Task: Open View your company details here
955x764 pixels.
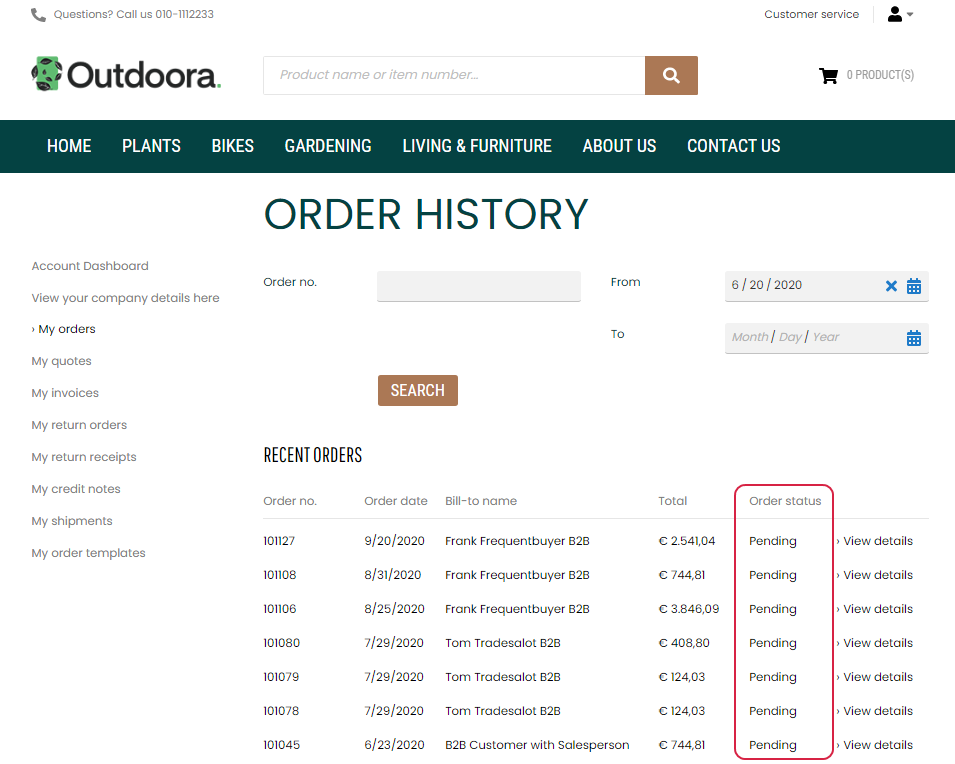Action: click(x=125, y=298)
